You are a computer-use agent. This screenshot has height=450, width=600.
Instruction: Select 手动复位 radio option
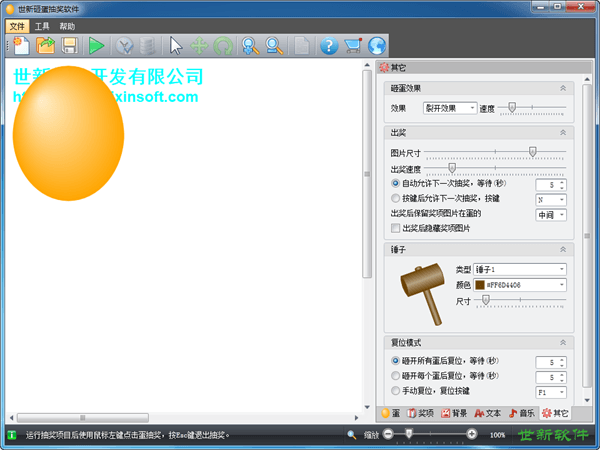point(396,391)
